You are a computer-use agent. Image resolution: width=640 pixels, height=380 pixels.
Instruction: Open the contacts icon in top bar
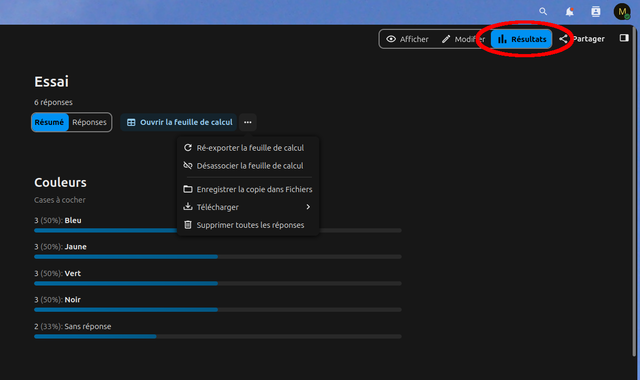[596, 11]
